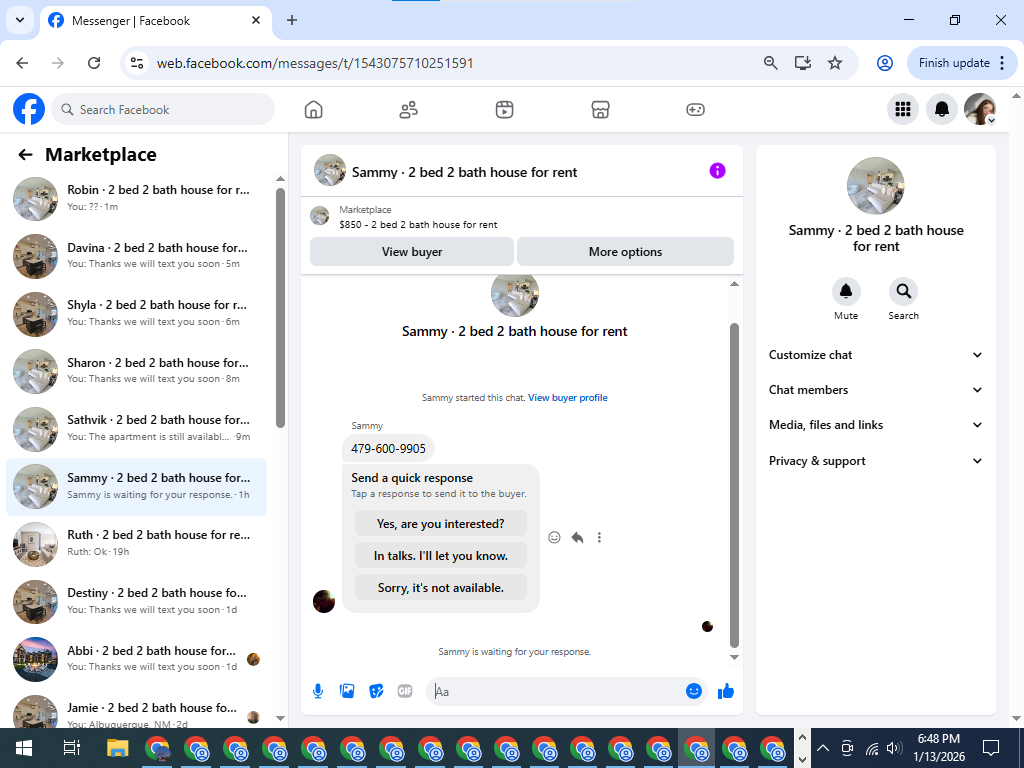Open Ruth's conversation
This screenshot has width=1024, height=768.
137,543
